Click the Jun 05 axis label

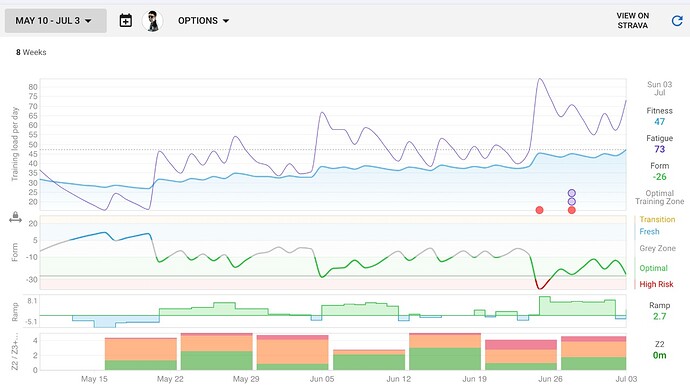(x=322, y=379)
